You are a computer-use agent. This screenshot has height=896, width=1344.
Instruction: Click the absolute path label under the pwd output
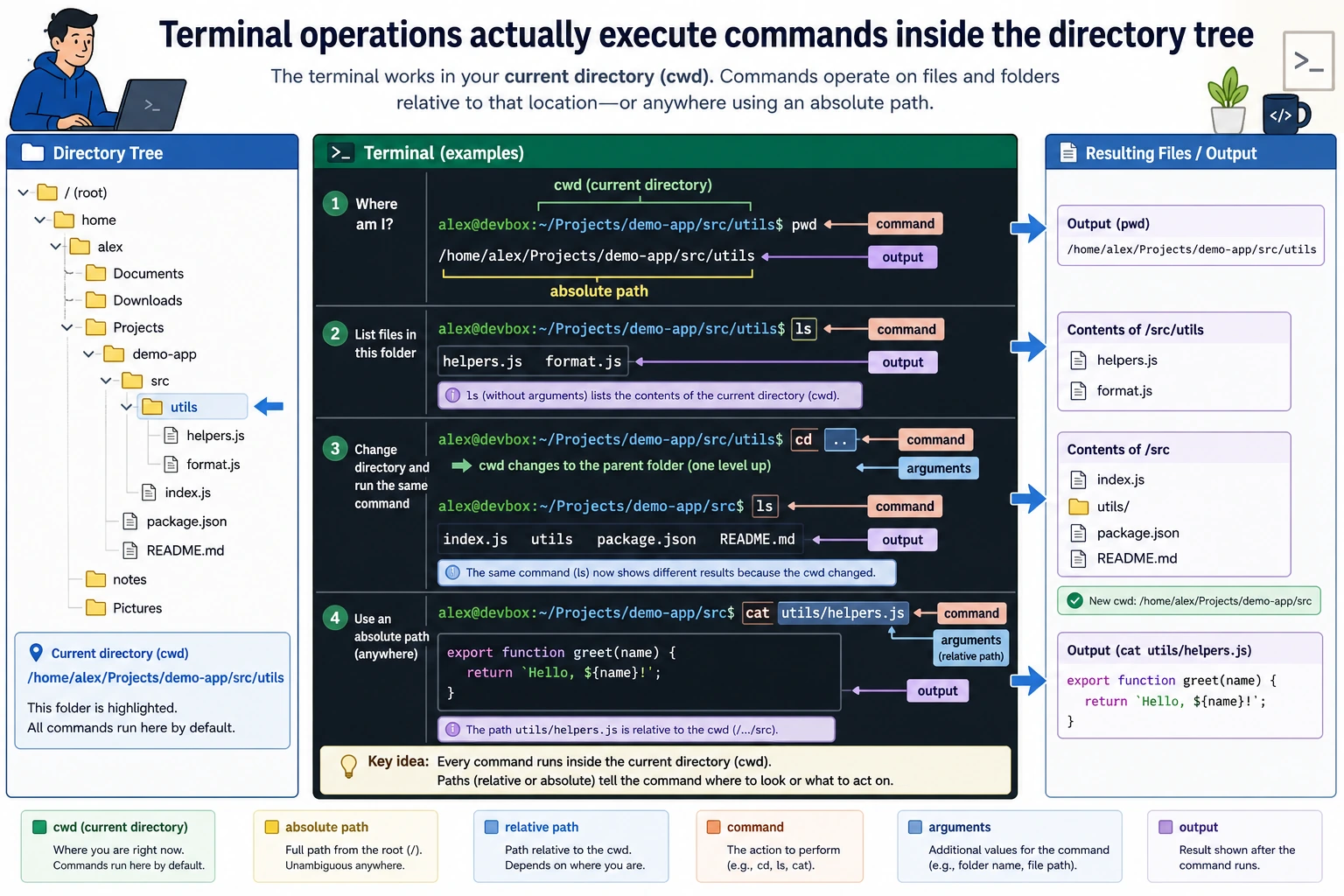(x=598, y=291)
